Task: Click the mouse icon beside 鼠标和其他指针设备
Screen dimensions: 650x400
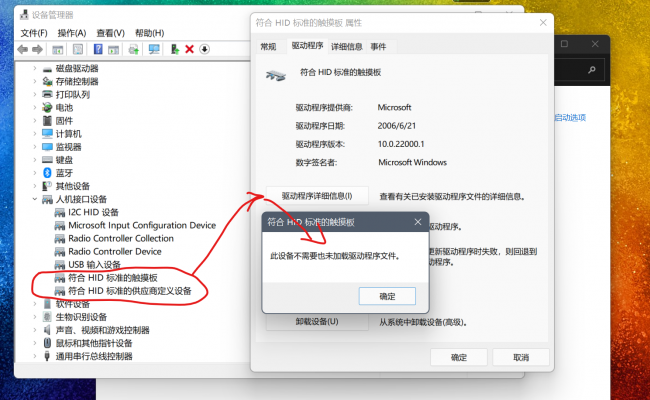Action: [47, 343]
